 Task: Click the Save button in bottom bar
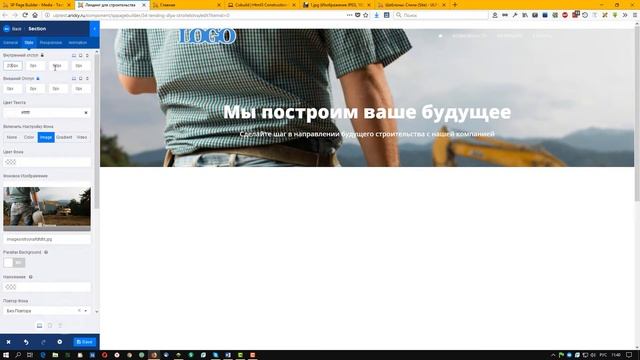85,342
